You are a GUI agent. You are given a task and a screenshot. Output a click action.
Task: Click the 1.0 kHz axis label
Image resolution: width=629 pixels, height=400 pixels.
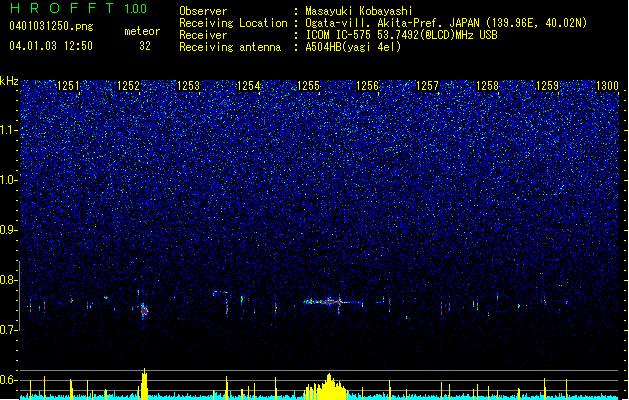[9, 180]
